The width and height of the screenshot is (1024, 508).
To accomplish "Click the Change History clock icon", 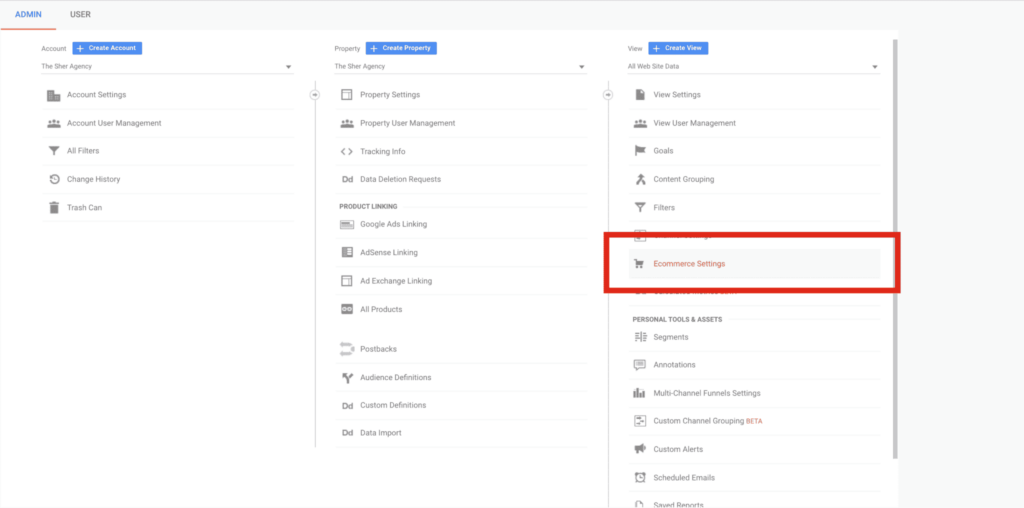I will 54,180.
